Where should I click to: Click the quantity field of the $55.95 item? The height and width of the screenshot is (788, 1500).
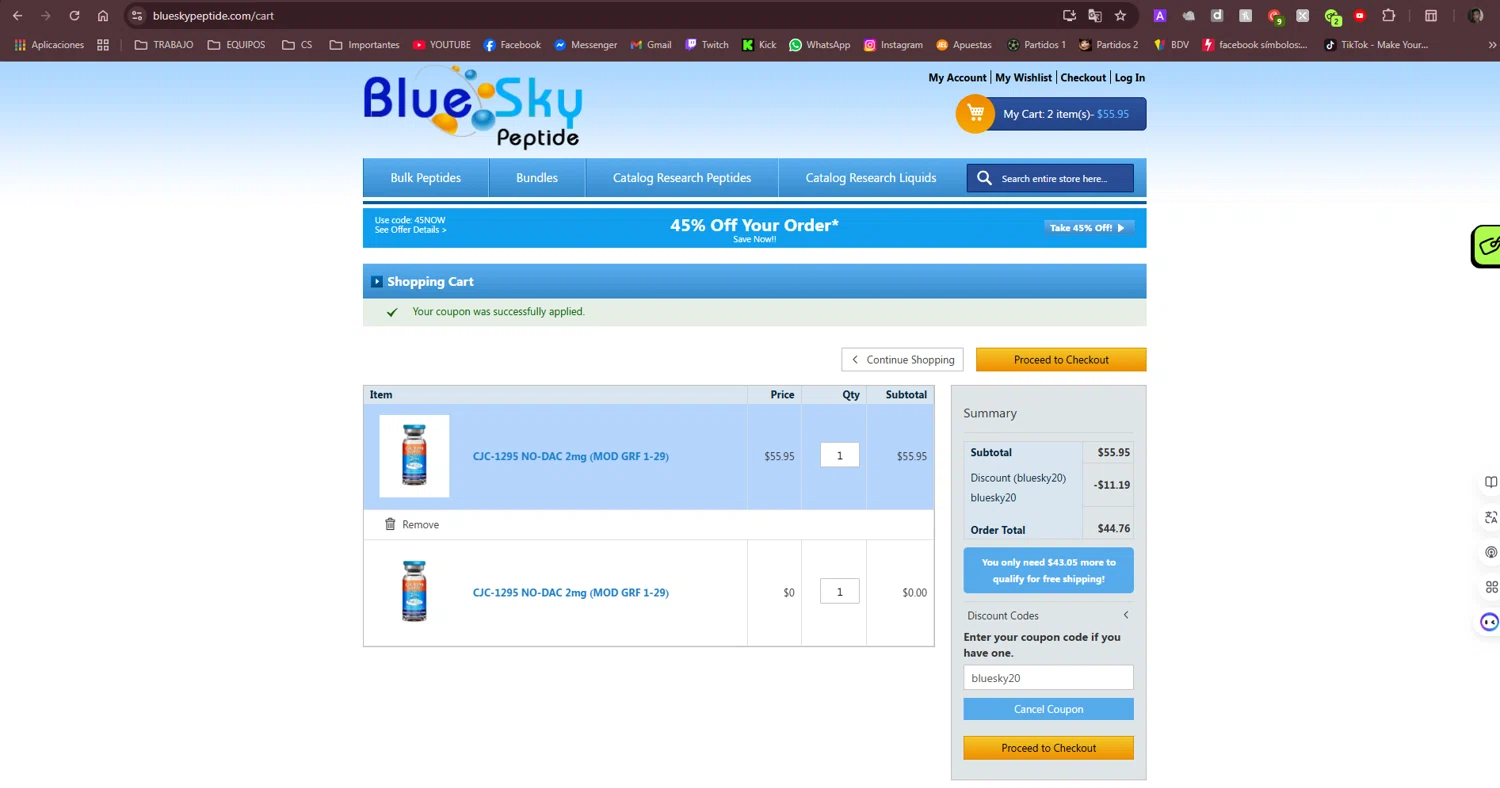839,456
